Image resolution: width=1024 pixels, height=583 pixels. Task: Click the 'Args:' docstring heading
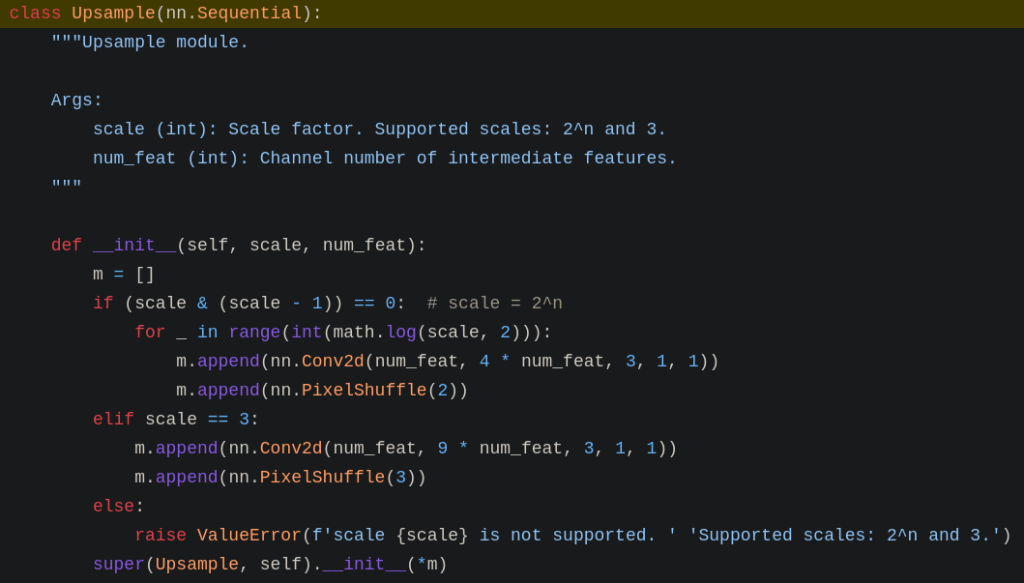click(x=77, y=100)
